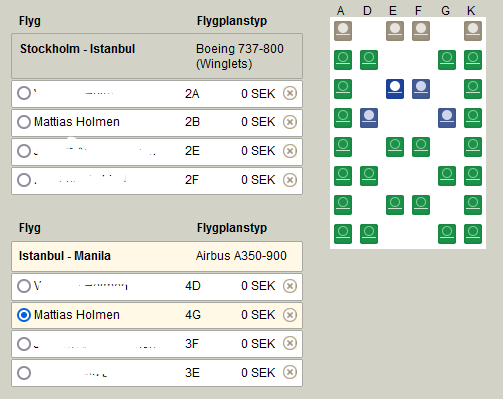This screenshot has height=399, width=503.
Task: Click the grey unavailable seat in column K
Action: [x=473, y=31]
